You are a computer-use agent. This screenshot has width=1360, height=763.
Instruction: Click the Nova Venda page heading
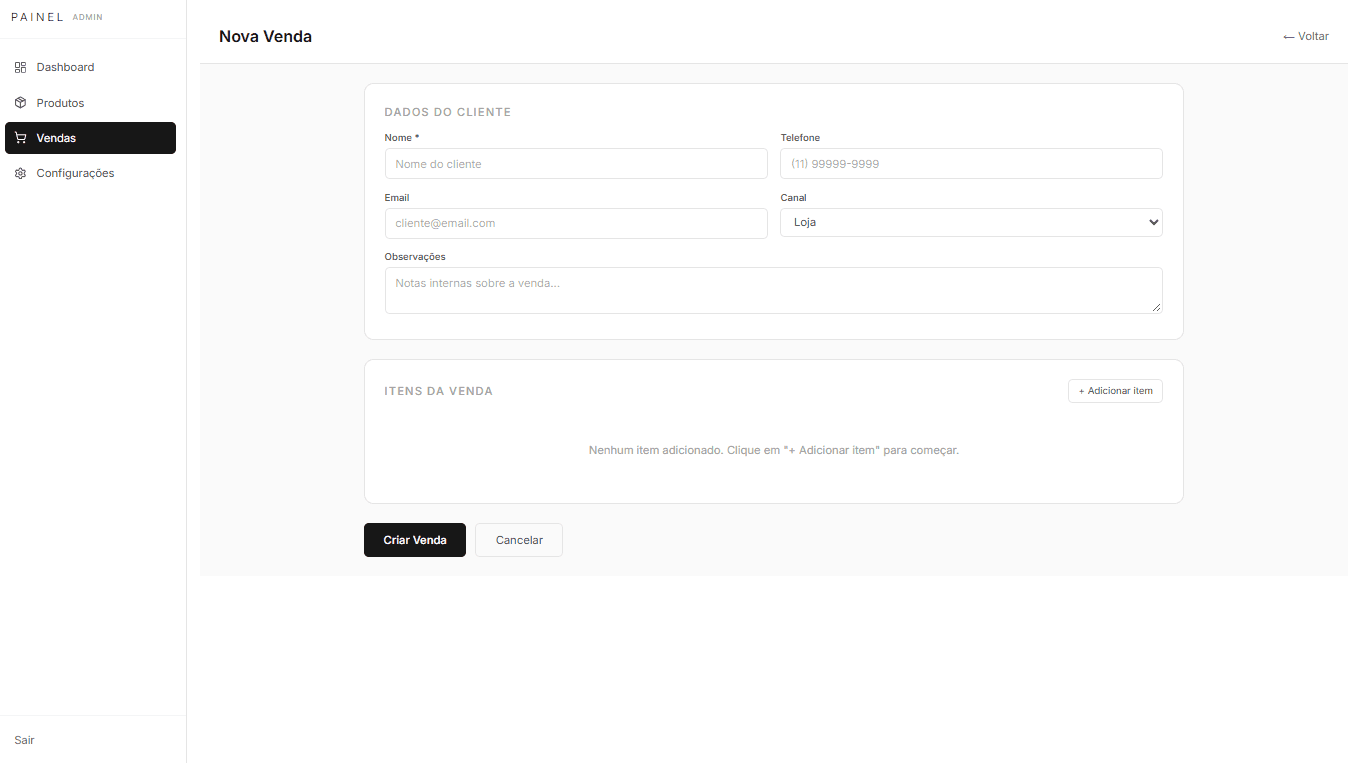265,36
